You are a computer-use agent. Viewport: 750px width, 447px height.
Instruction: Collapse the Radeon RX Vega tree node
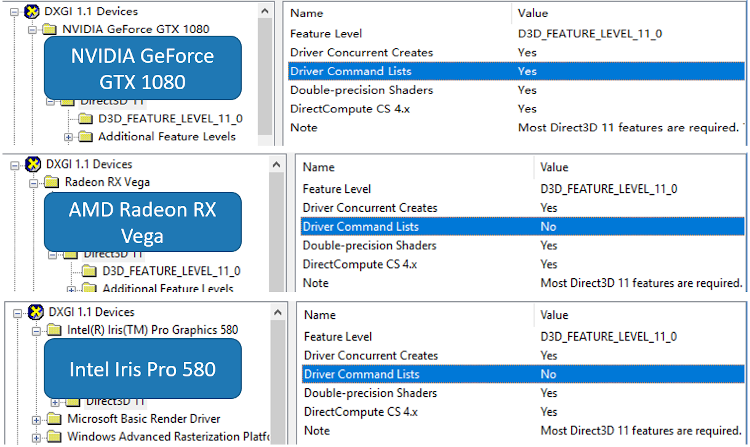click(34, 183)
